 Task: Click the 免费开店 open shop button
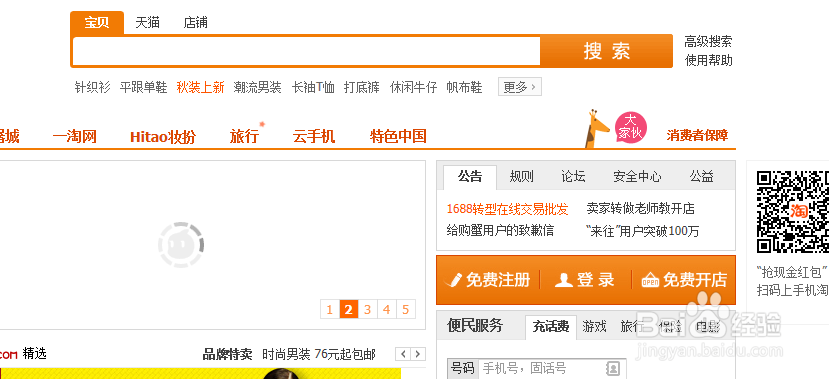tap(685, 280)
